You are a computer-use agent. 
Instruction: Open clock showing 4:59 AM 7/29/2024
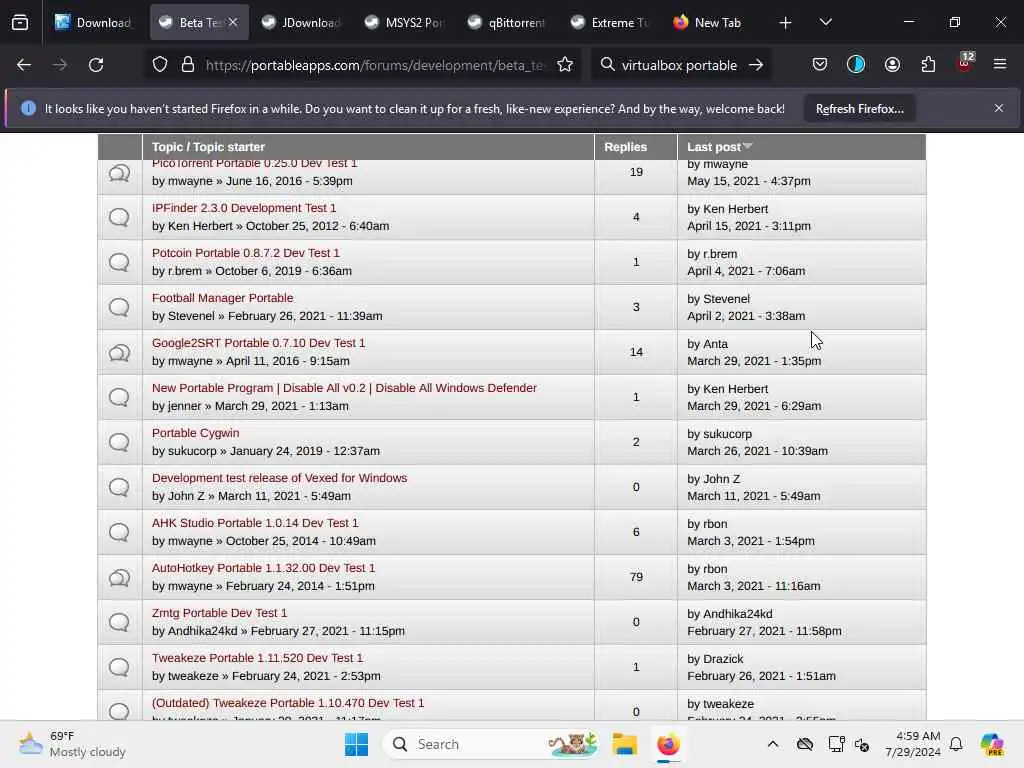[x=913, y=744]
